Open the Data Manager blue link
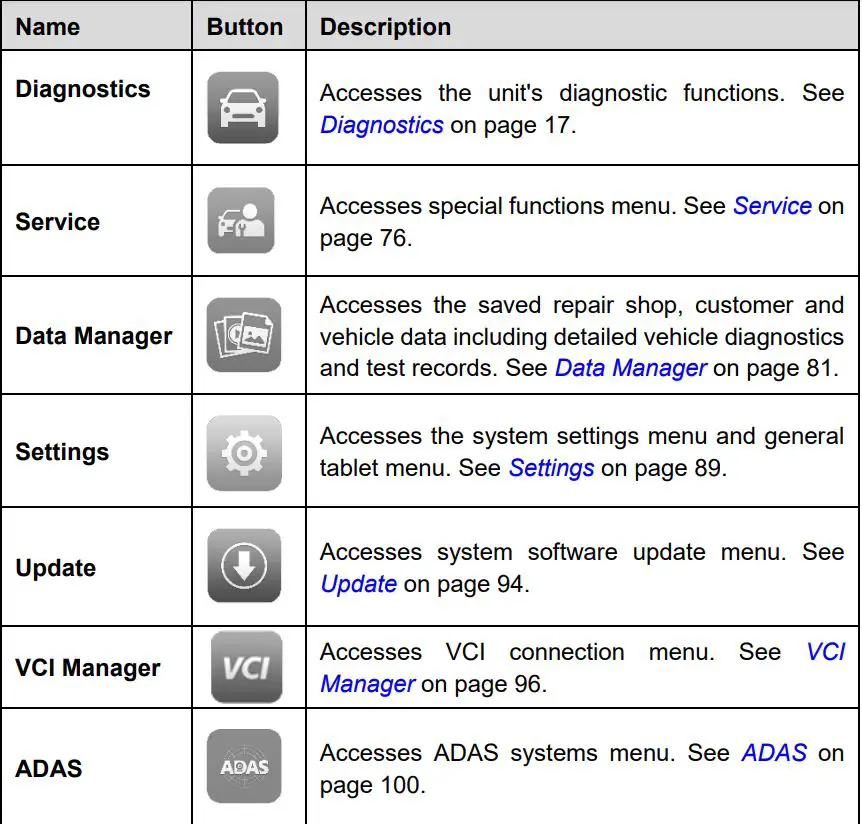Image resolution: width=862 pixels, height=824 pixels. [631, 368]
